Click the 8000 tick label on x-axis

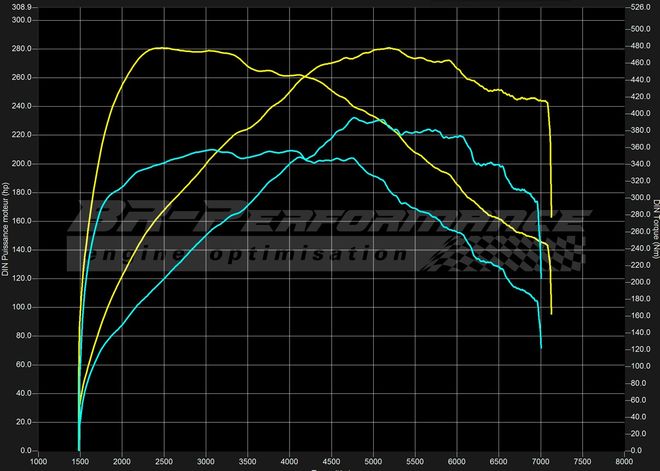pyautogui.click(x=625, y=462)
